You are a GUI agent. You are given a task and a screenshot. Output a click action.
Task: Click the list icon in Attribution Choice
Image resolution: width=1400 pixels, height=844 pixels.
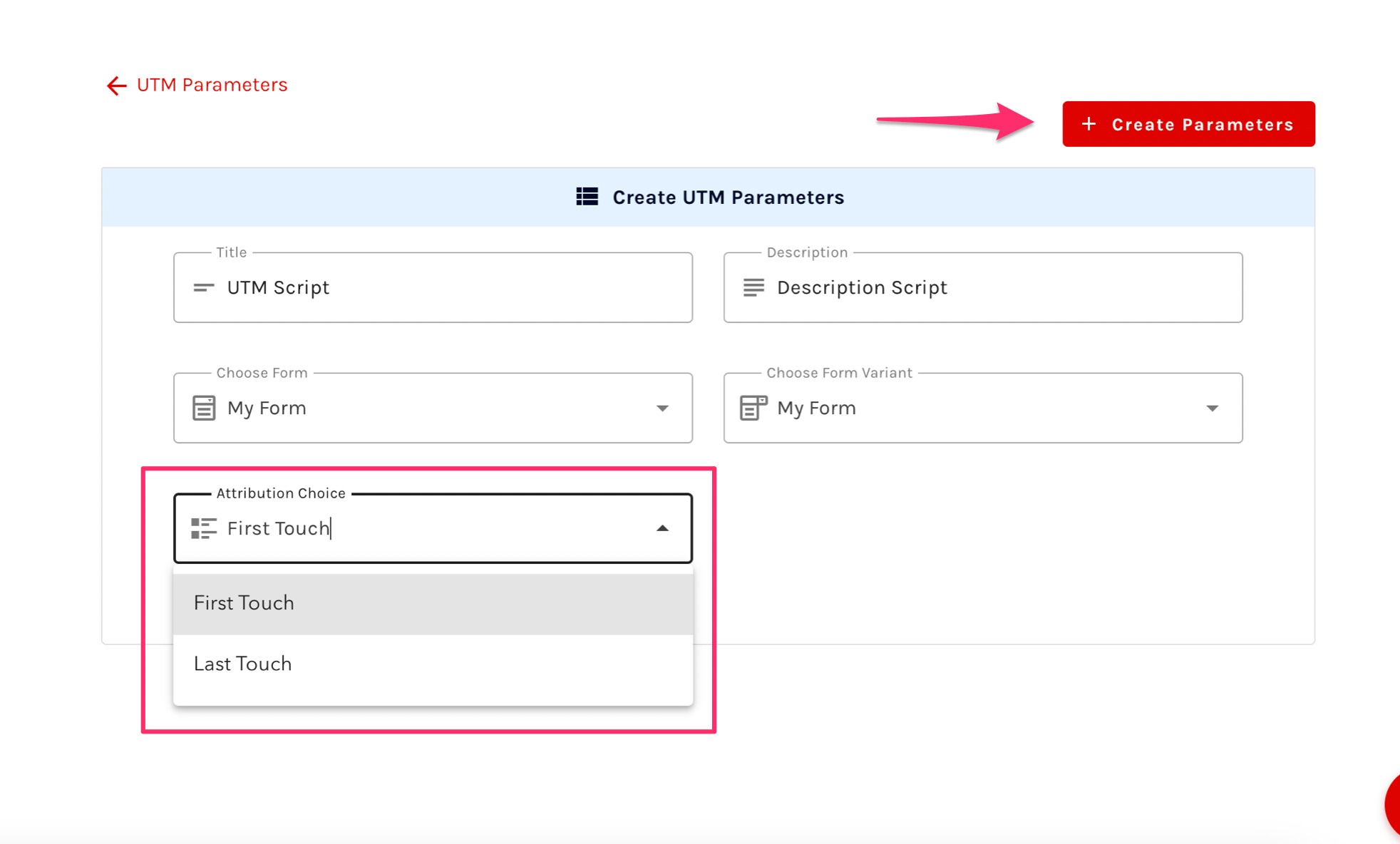(204, 528)
